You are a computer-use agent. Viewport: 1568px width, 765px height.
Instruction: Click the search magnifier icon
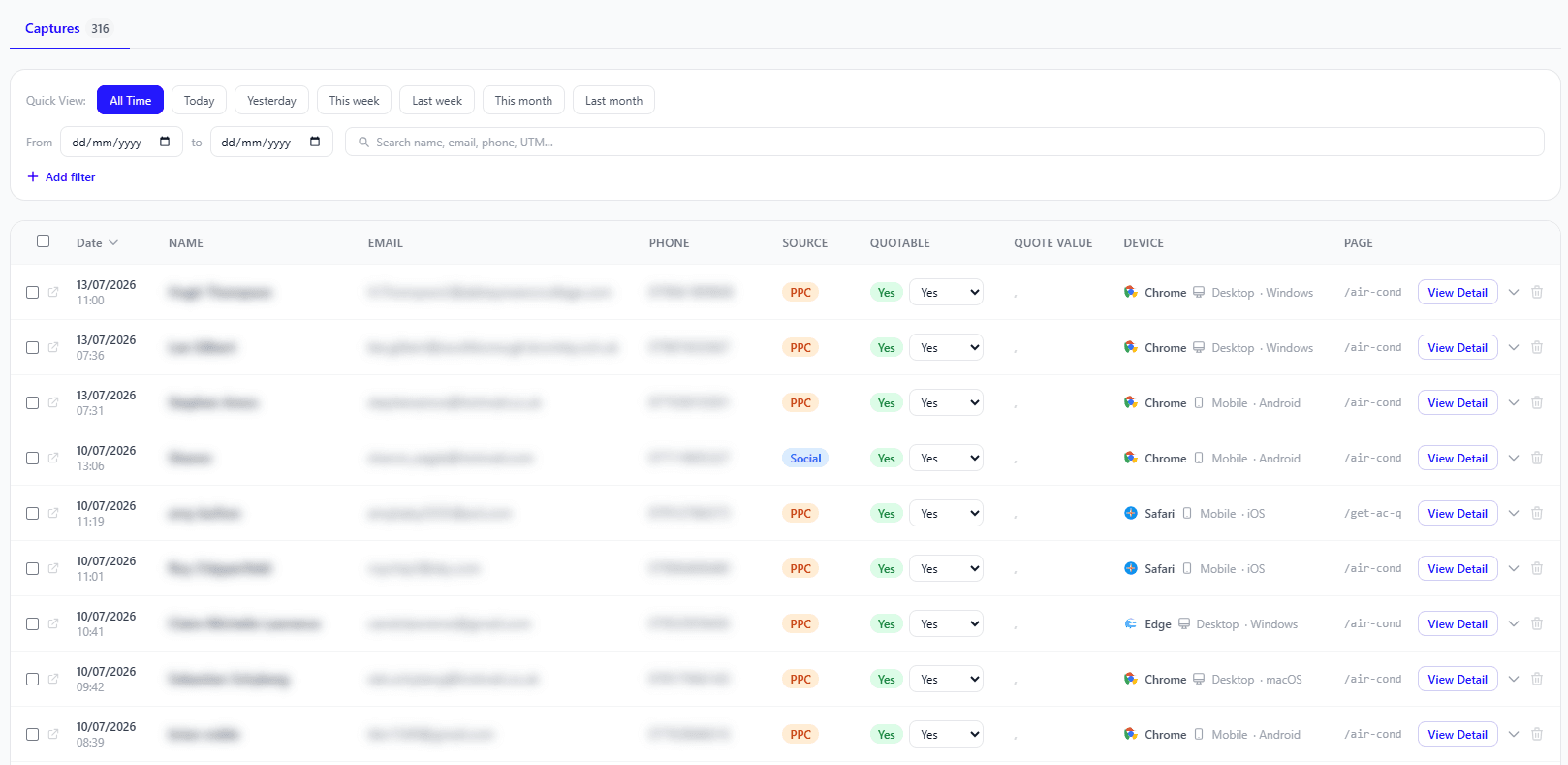click(363, 143)
